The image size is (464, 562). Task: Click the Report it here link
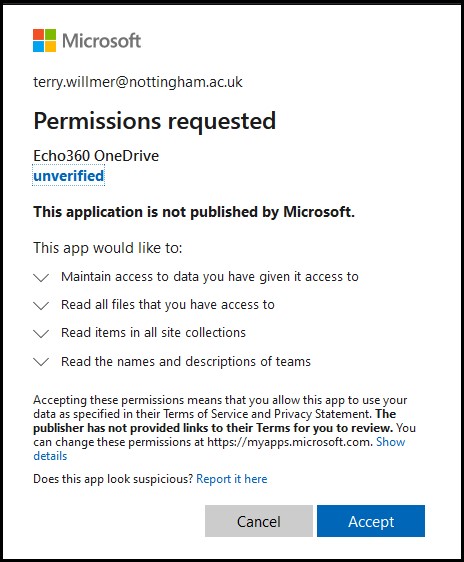[232, 479]
